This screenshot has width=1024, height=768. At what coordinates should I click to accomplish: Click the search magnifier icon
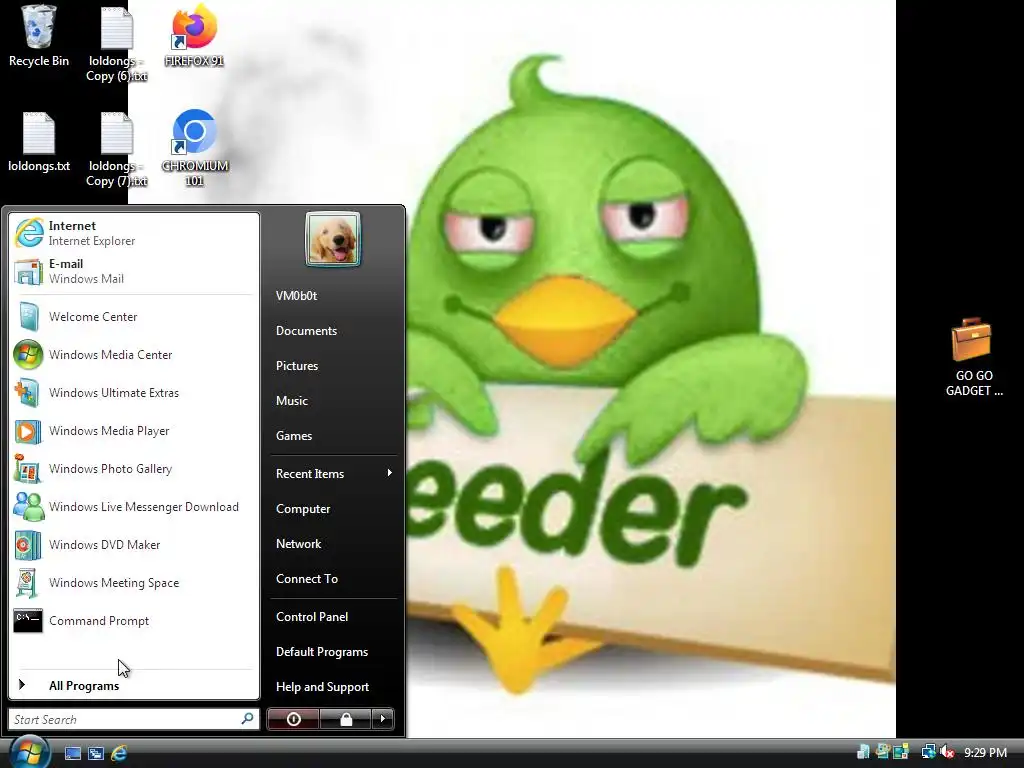(x=247, y=719)
